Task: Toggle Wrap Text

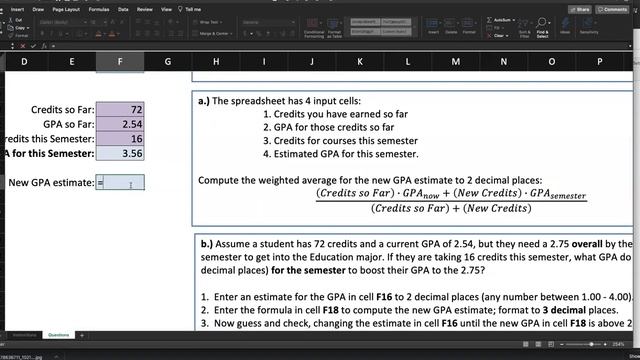Action: coord(207,22)
